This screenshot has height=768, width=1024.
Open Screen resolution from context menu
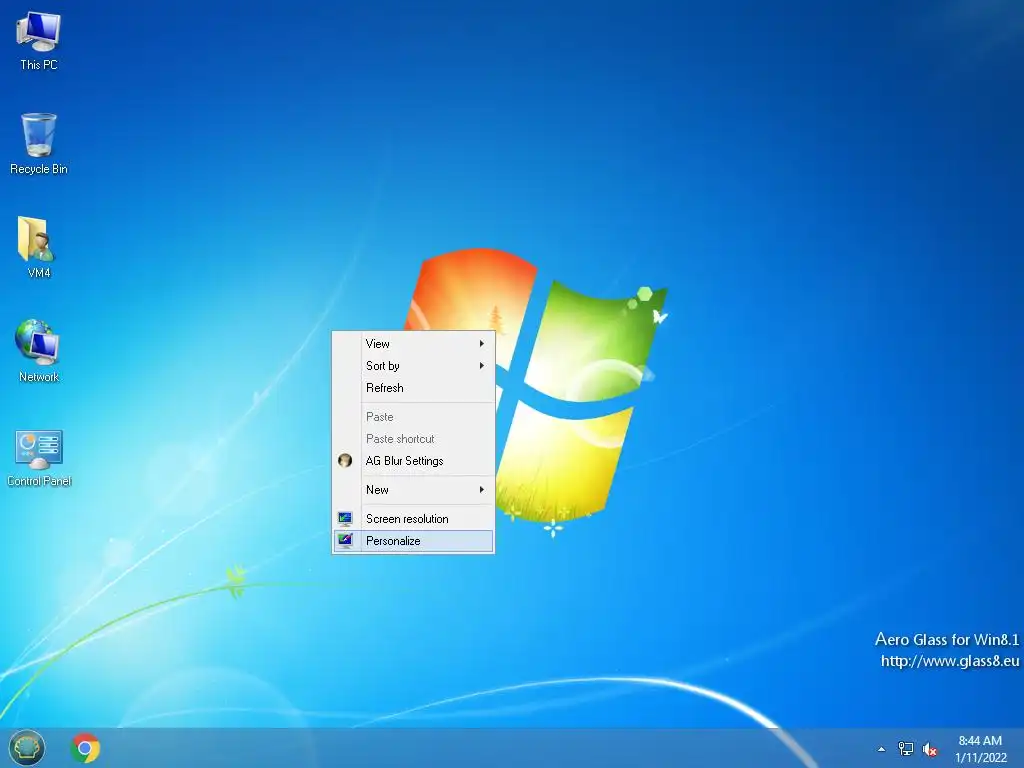click(413, 519)
